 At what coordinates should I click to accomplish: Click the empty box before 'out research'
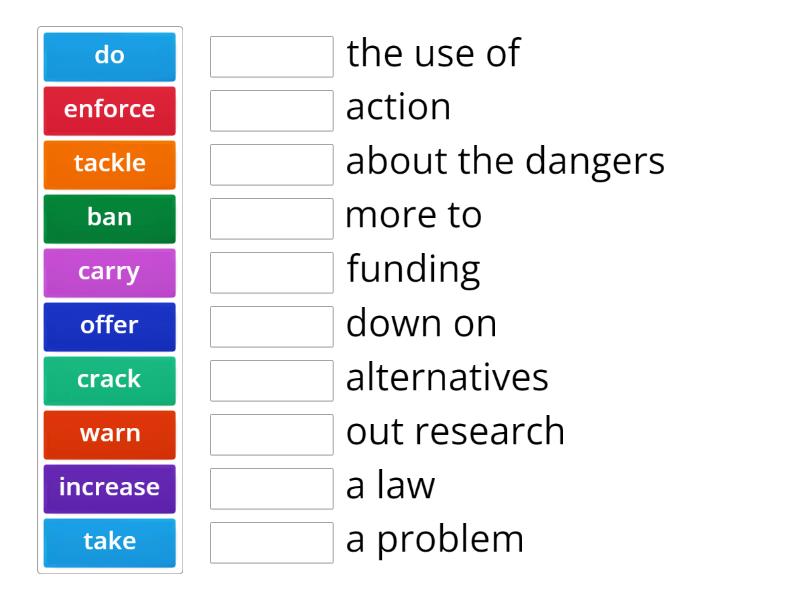[271, 435]
